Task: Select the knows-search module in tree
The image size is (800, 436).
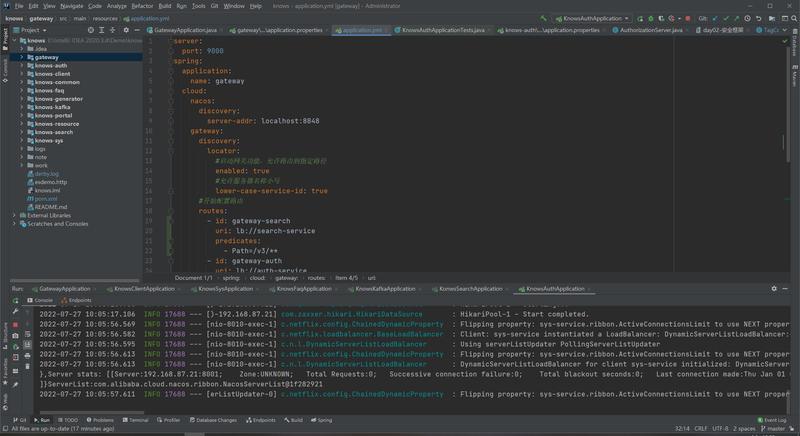Action: click(x=54, y=132)
